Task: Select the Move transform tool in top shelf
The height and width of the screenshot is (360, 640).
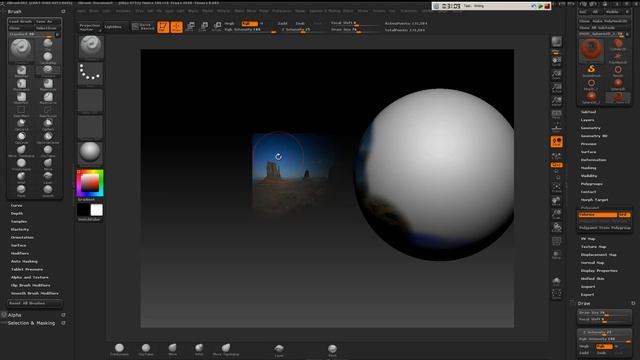Action: click(x=190, y=27)
